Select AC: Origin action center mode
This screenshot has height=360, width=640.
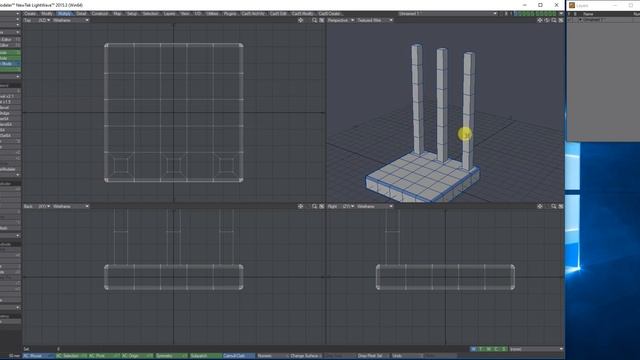click(x=138, y=356)
